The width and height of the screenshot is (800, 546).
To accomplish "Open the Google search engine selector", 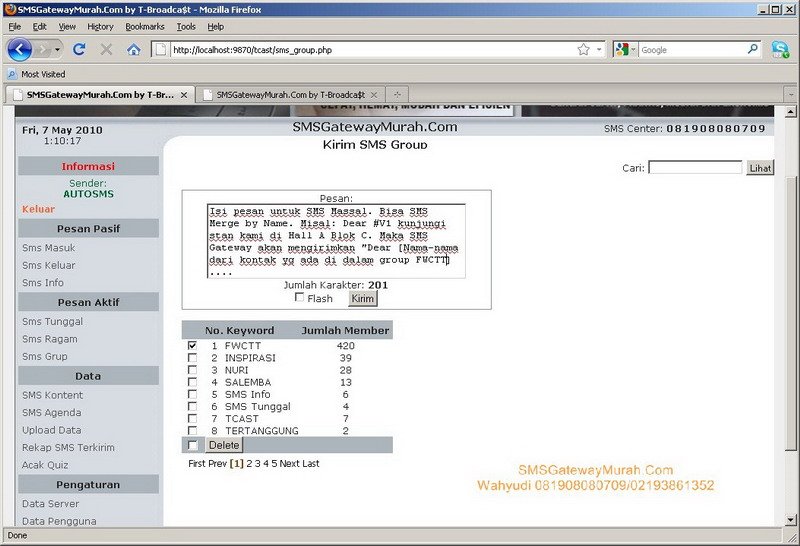I will [625, 49].
